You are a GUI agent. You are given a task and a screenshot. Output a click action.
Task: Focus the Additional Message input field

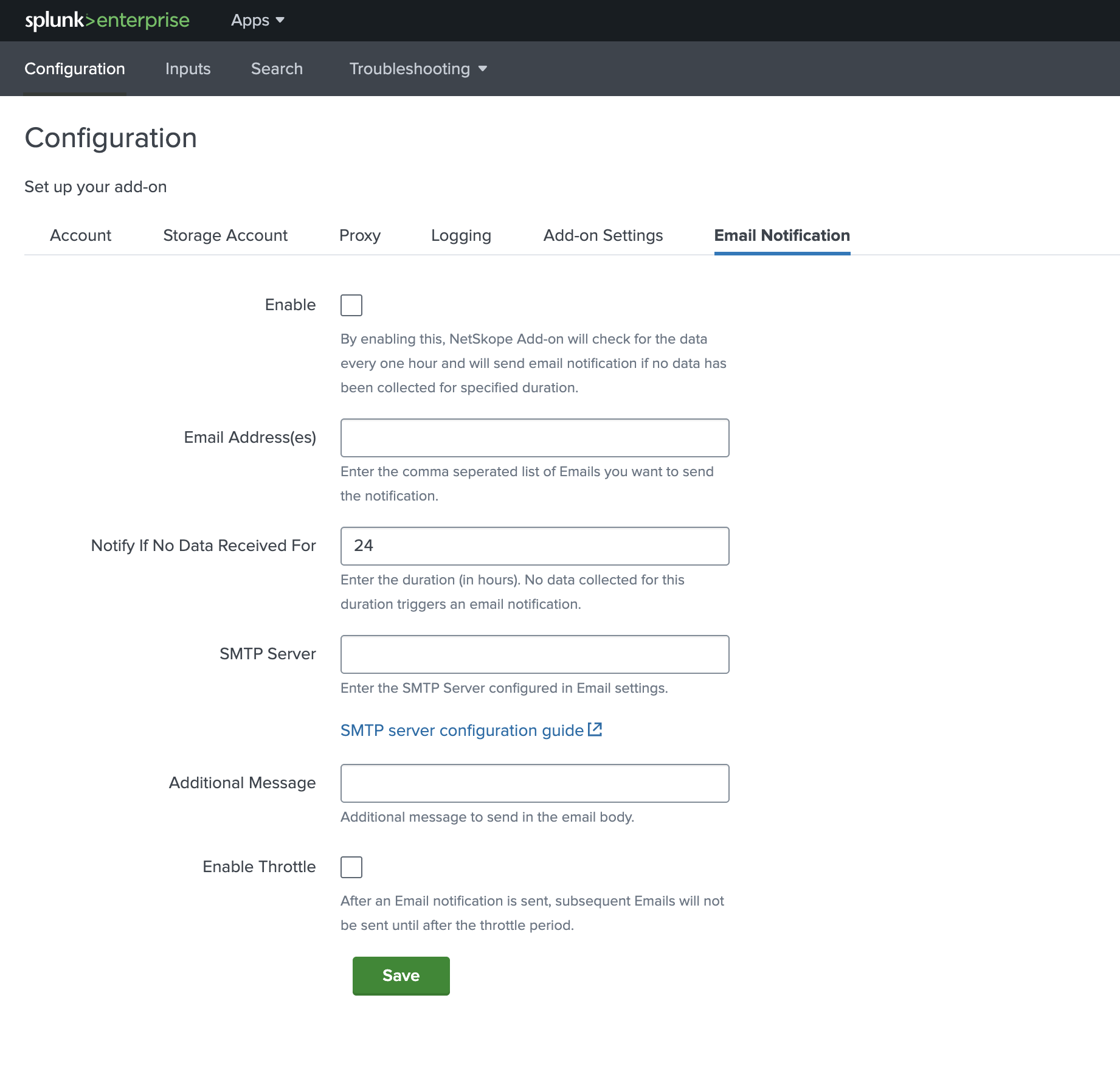(535, 783)
